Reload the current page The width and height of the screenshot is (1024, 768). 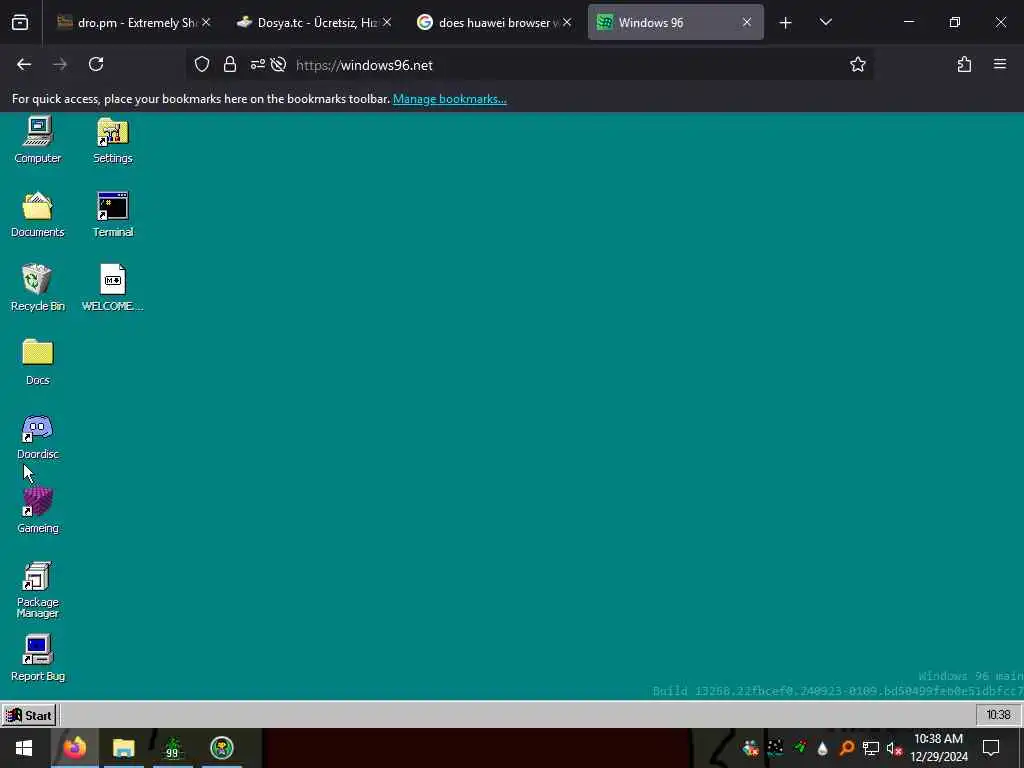tap(96, 64)
